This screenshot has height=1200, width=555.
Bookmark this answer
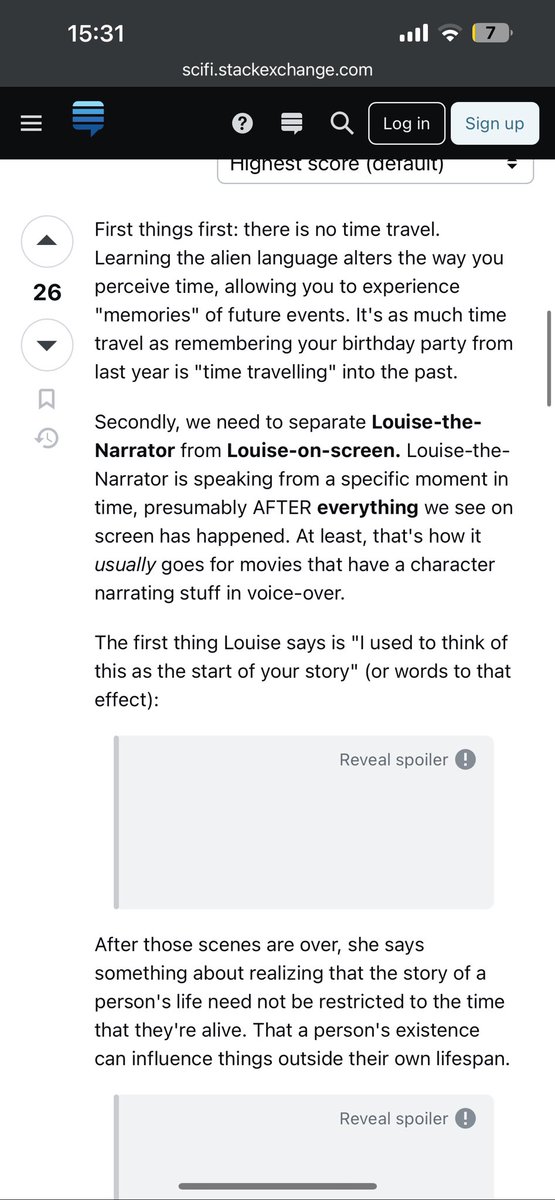click(x=47, y=399)
